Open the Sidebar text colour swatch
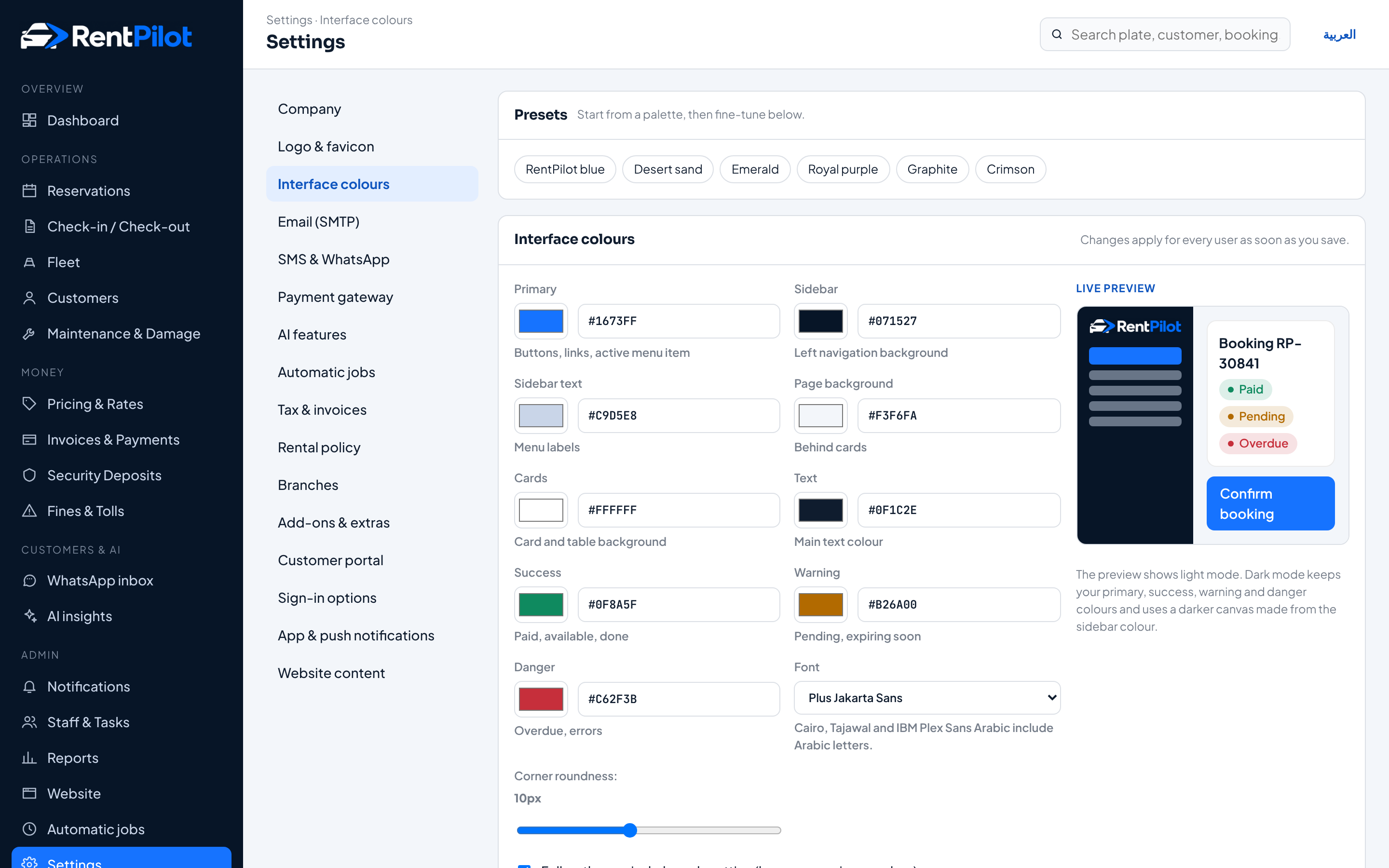 [541, 416]
